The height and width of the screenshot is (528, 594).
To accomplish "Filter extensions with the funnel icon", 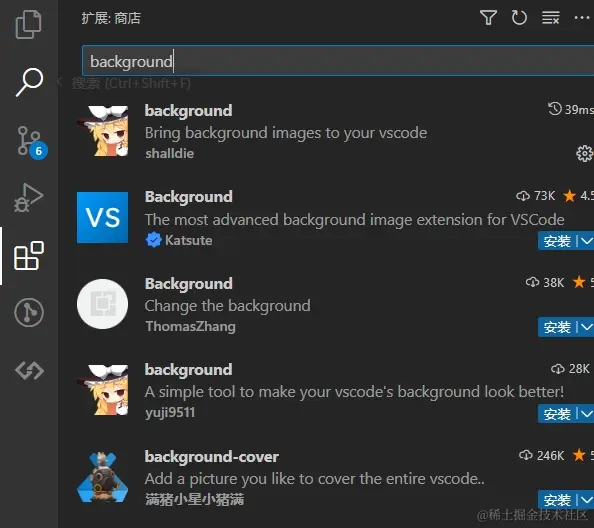I will (488, 18).
